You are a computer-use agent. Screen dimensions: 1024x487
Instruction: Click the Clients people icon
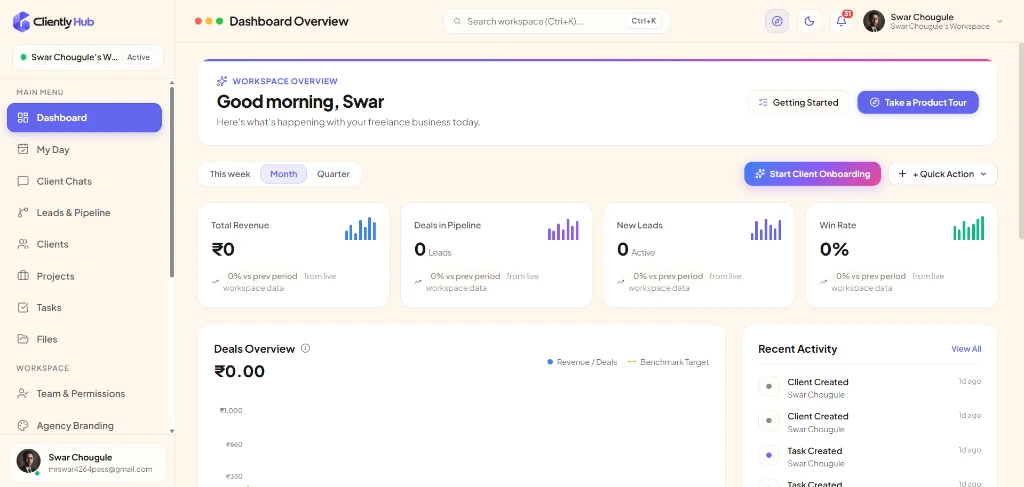[x=23, y=244]
